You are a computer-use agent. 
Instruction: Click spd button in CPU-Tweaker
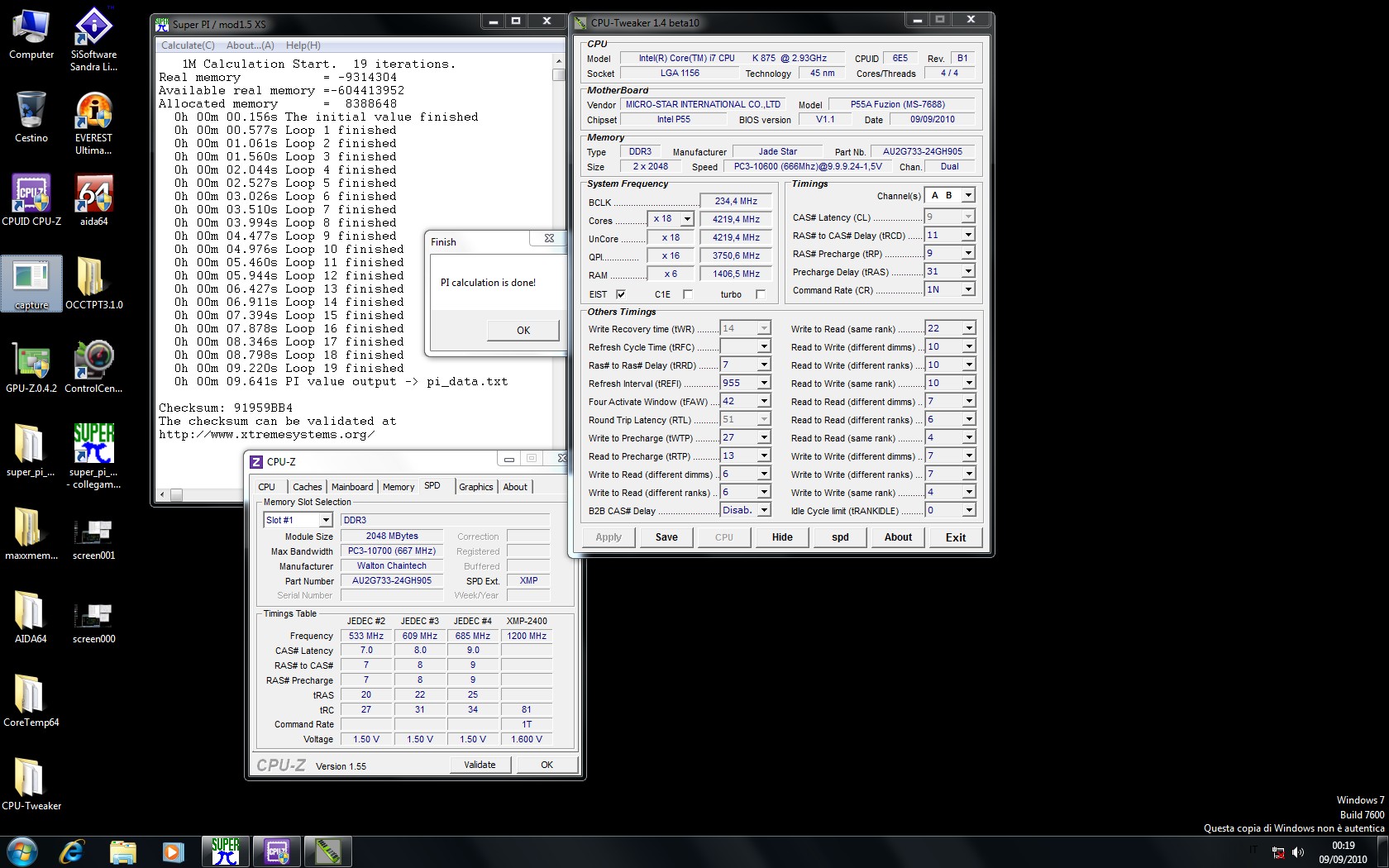[x=840, y=537]
